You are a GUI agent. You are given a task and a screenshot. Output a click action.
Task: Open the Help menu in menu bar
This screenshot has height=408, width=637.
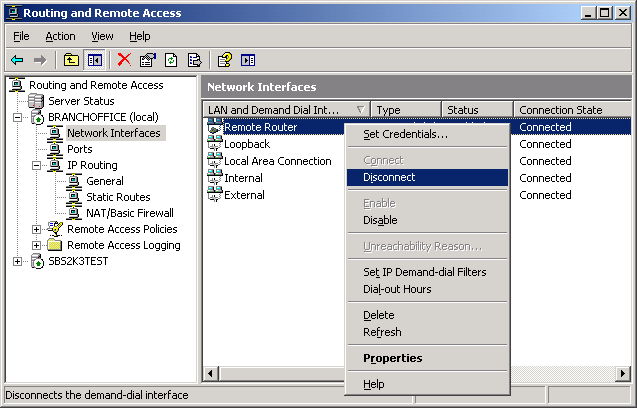[140, 36]
